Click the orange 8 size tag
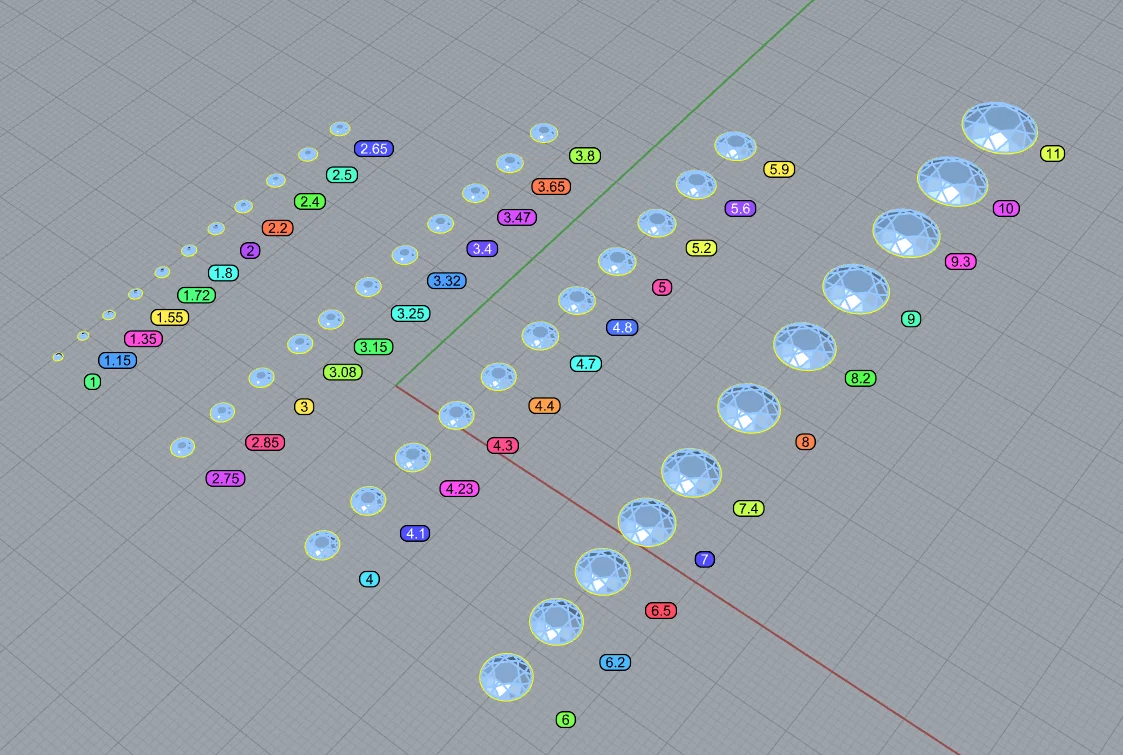 (x=805, y=441)
